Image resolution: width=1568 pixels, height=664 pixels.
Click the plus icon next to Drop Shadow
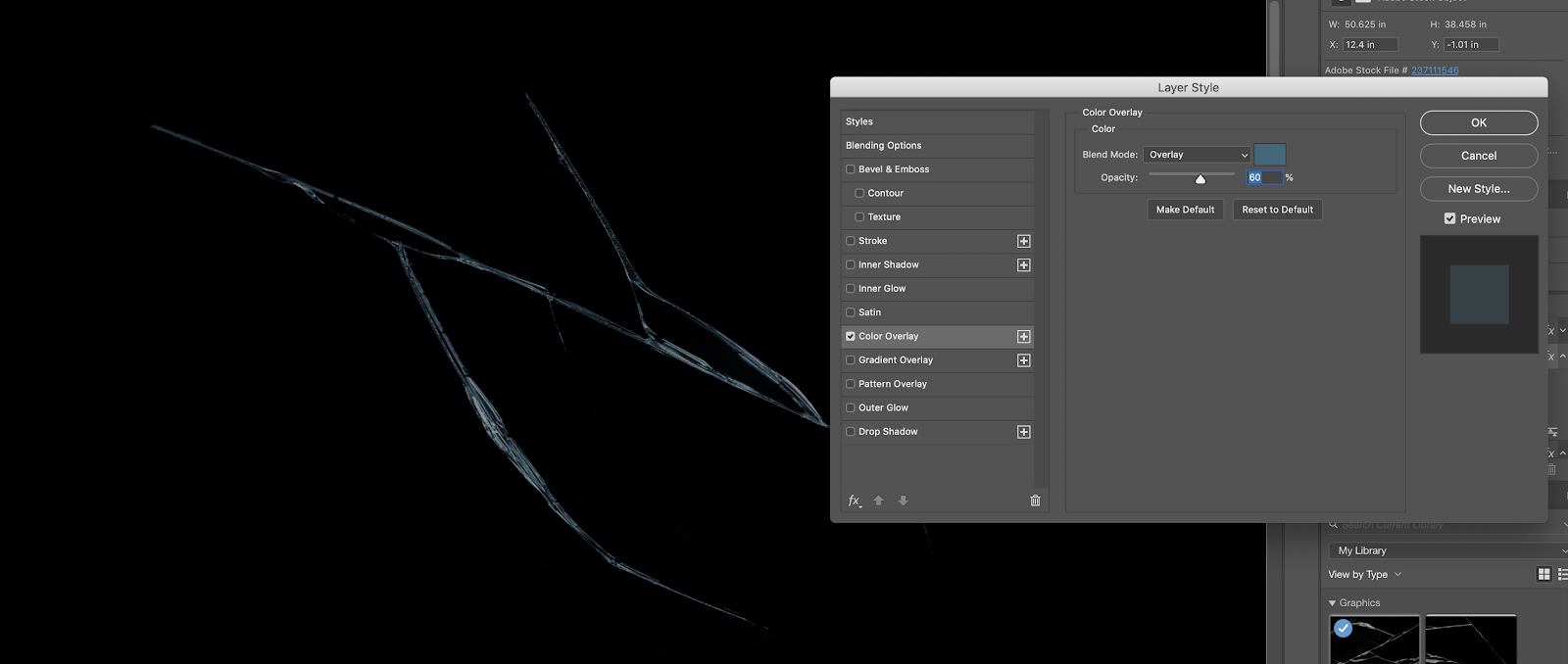tap(1023, 432)
